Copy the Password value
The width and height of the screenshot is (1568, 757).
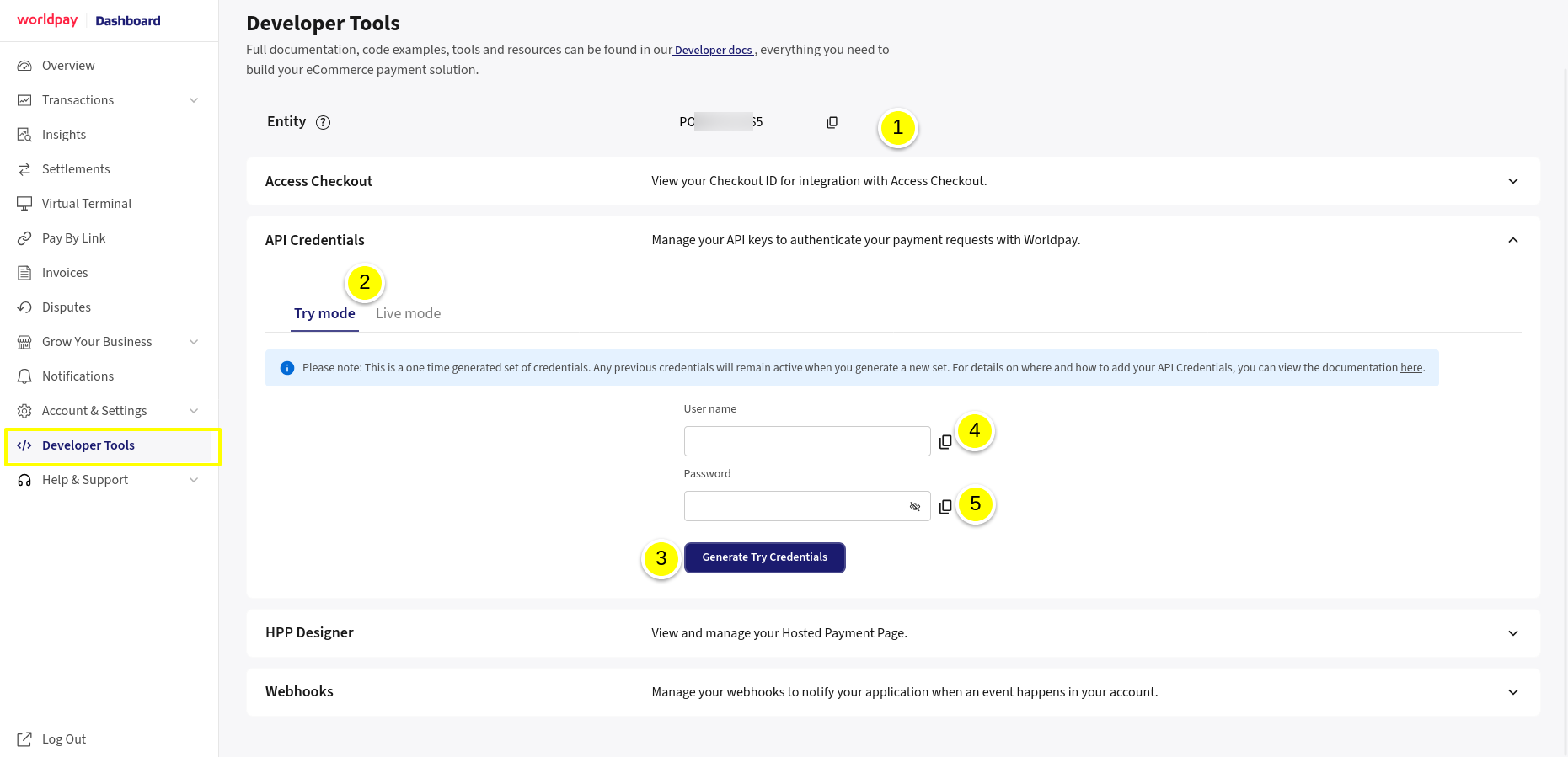tap(945, 506)
